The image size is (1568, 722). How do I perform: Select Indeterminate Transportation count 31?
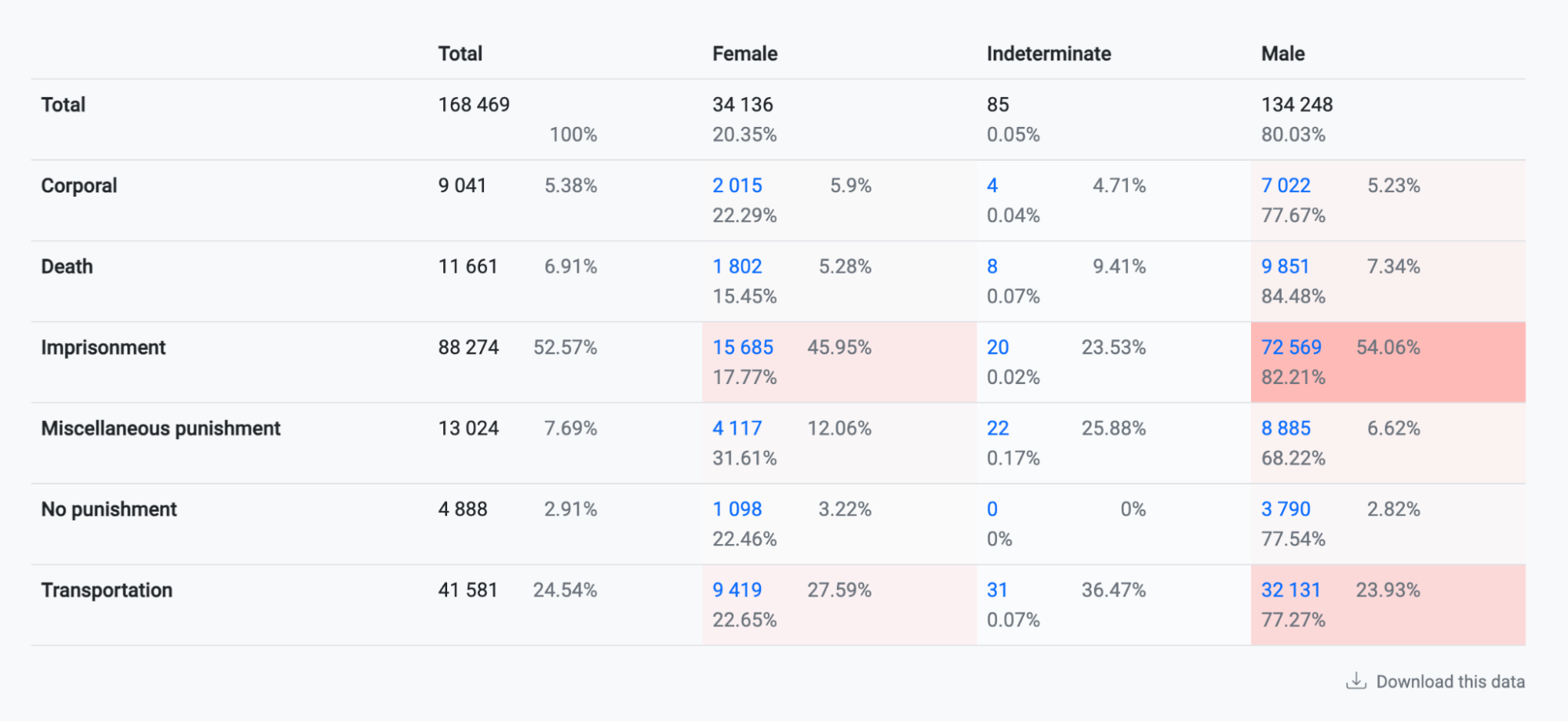(997, 590)
